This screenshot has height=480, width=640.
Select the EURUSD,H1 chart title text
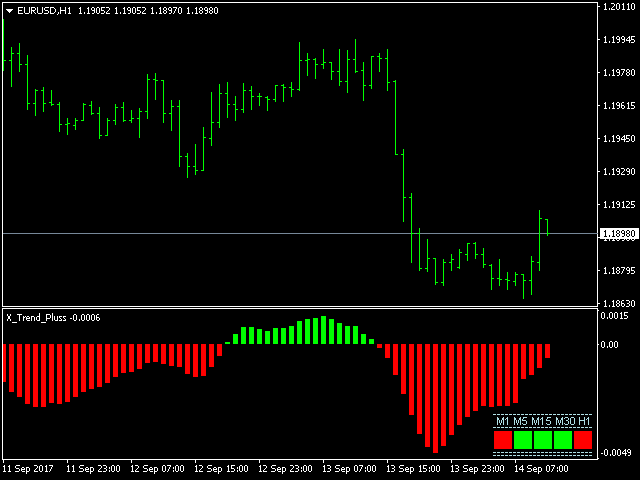point(44,11)
